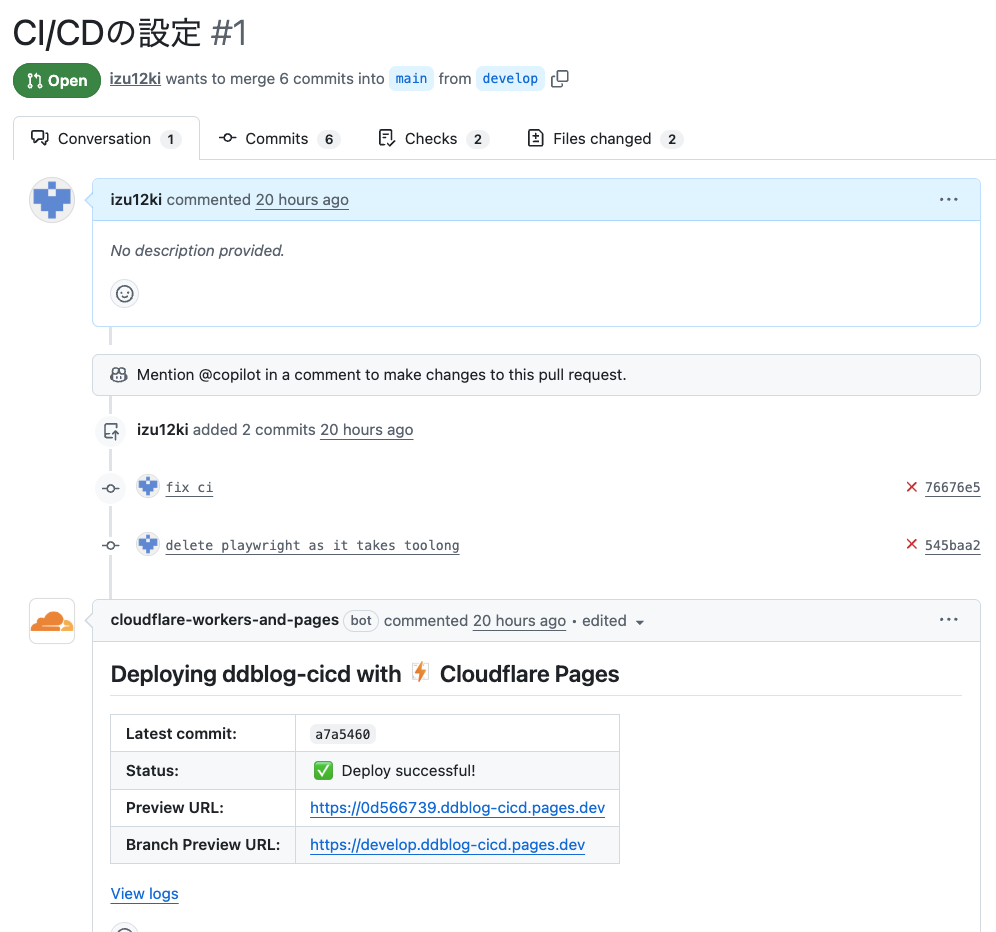The width and height of the screenshot is (996, 932).
Task: Go to the Files changed tab
Action: tap(604, 139)
